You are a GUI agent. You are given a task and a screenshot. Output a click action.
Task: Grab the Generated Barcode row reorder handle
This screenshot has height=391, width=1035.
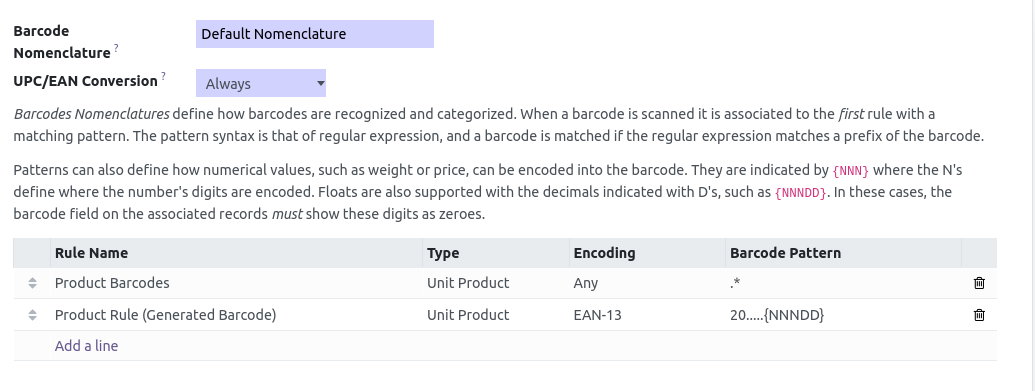coord(32,315)
